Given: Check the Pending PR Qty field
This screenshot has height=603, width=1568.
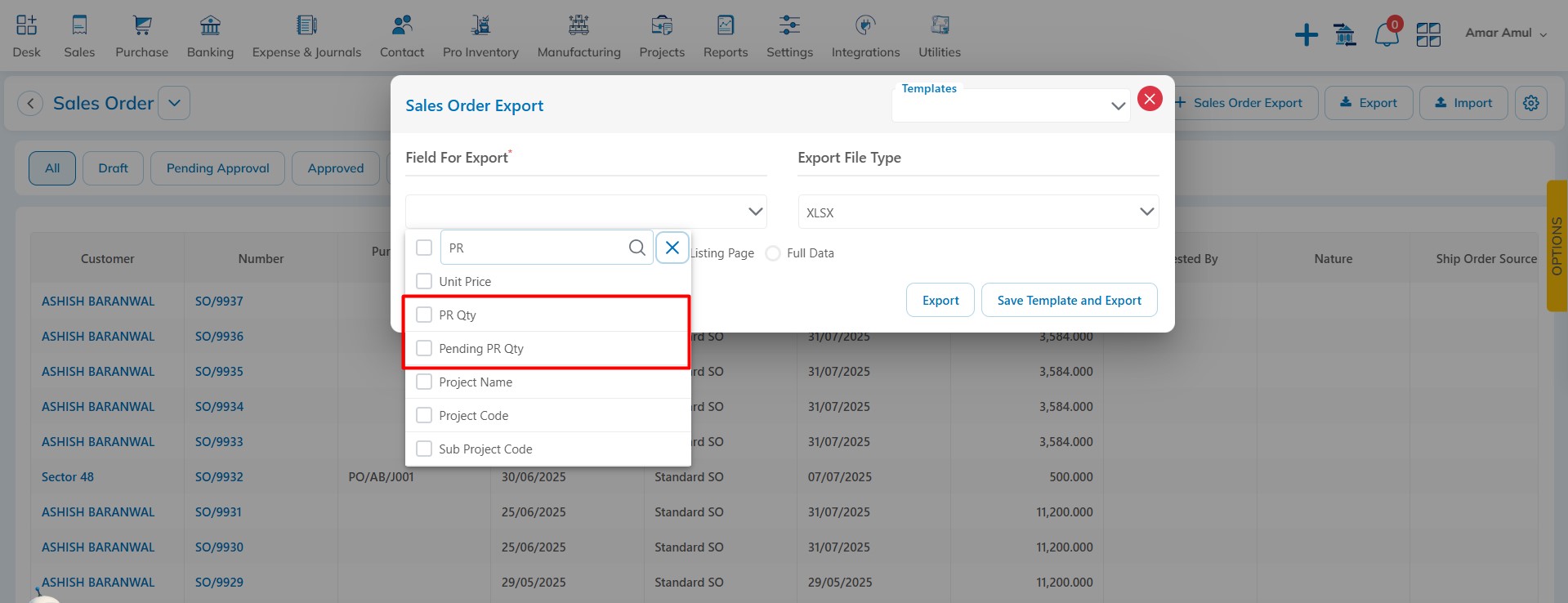Looking at the screenshot, I should 424,348.
